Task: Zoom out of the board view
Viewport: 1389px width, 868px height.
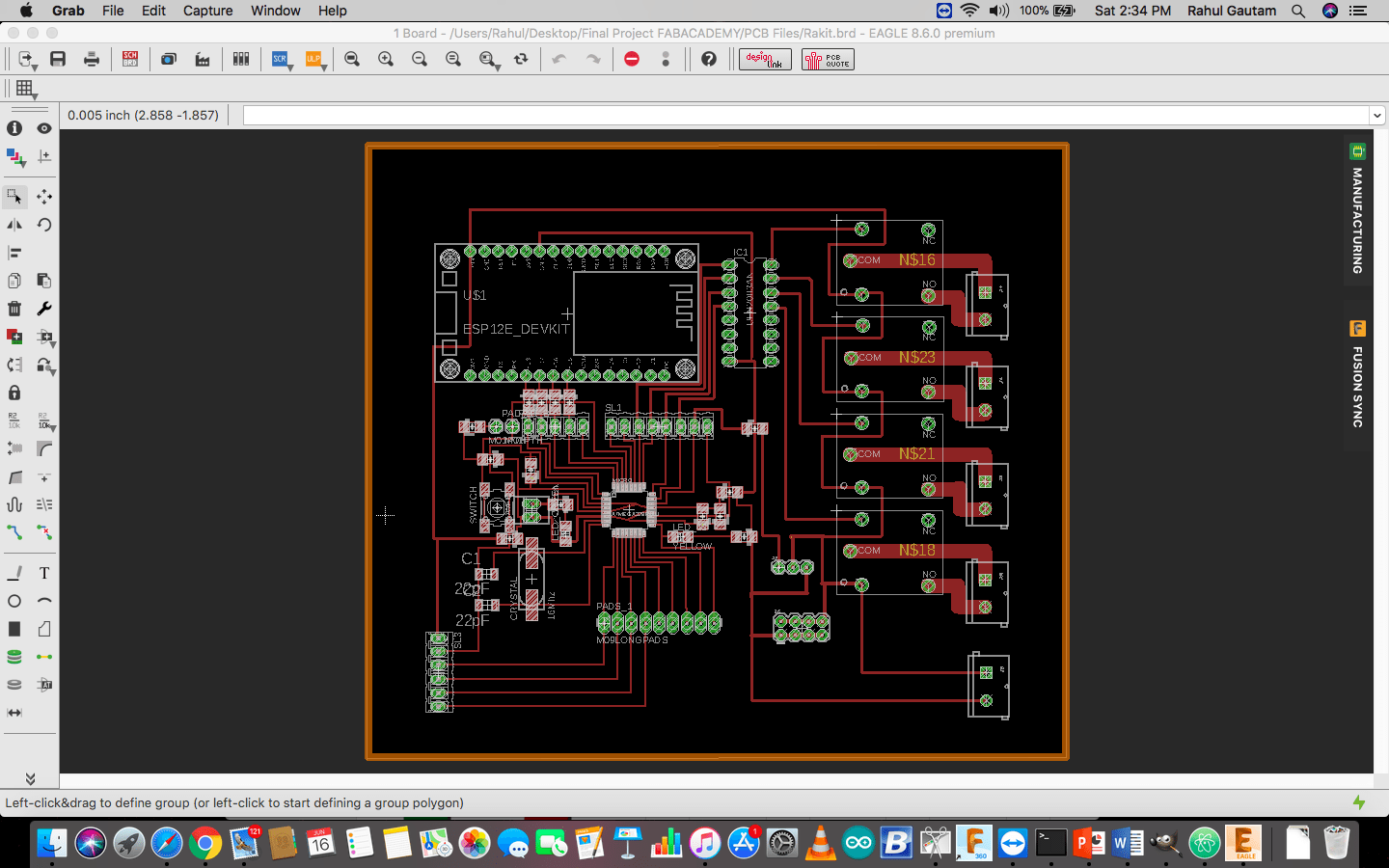Action: pos(420,59)
